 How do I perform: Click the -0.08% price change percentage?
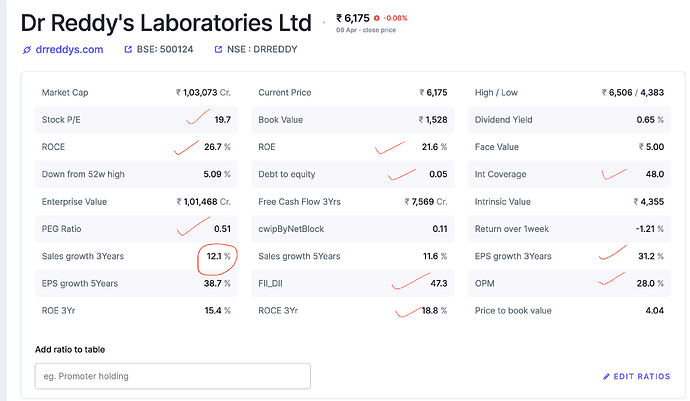396,18
